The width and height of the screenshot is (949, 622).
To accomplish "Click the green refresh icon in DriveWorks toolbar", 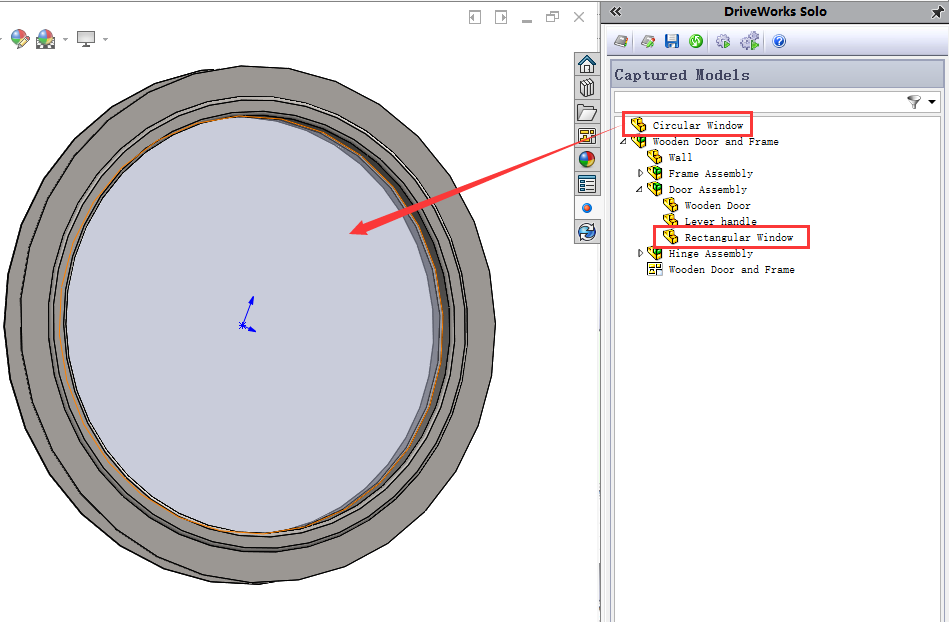I will (695, 41).
